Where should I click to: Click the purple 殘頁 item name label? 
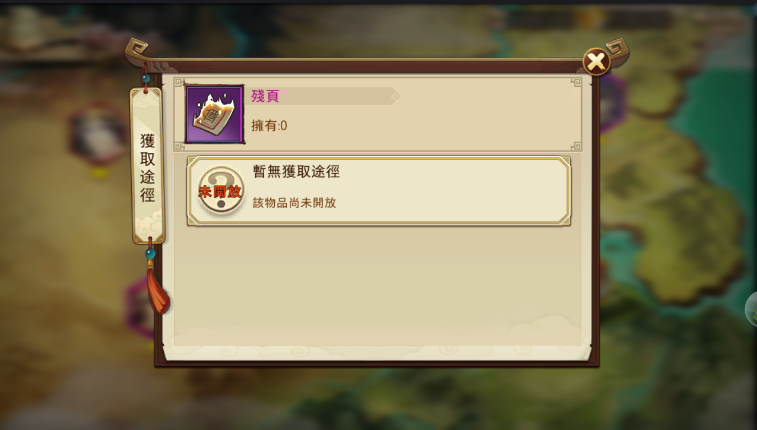265,96
